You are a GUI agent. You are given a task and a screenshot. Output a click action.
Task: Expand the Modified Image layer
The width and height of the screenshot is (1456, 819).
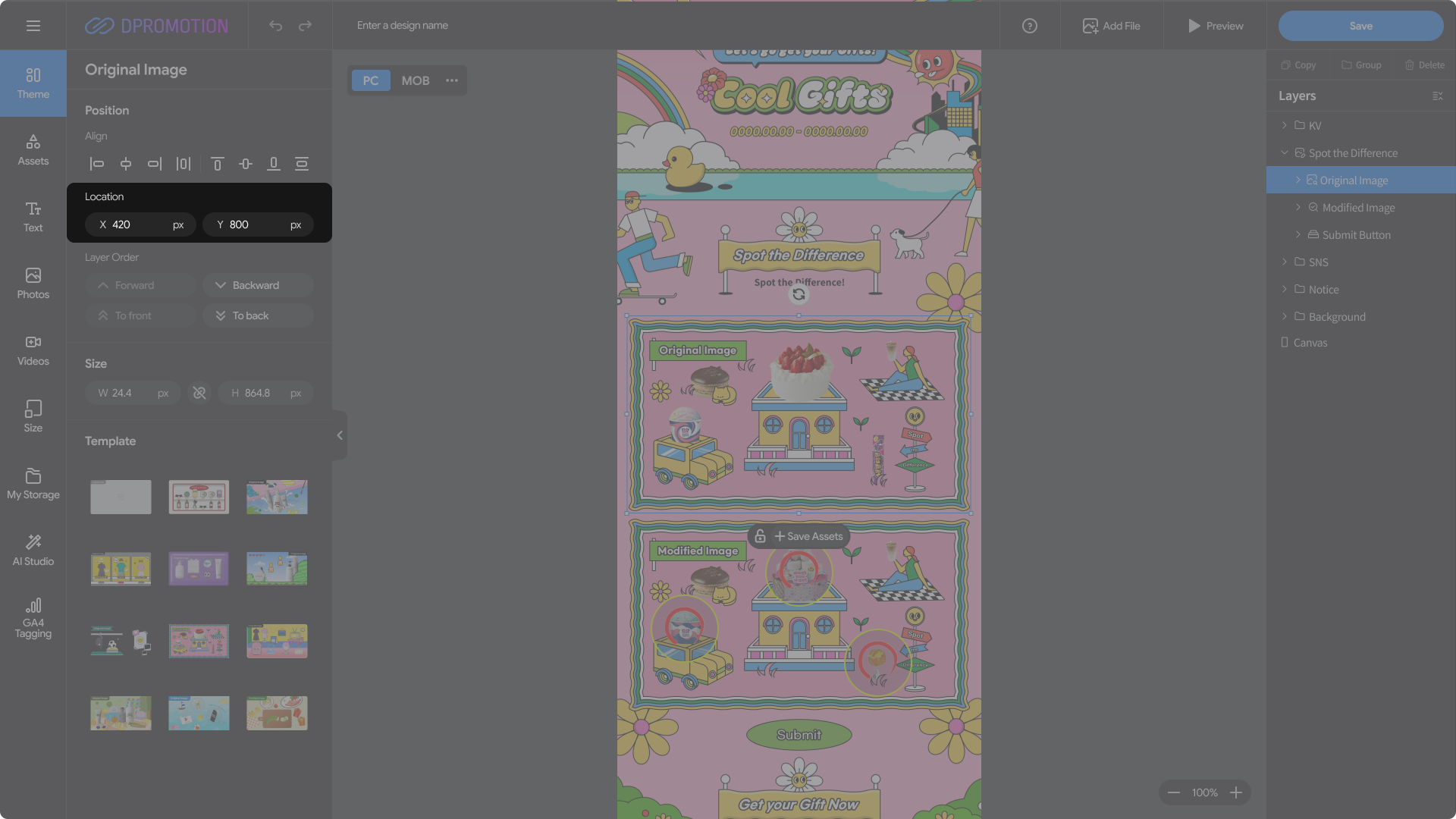pyautogui.click(x=1298, y=207)
